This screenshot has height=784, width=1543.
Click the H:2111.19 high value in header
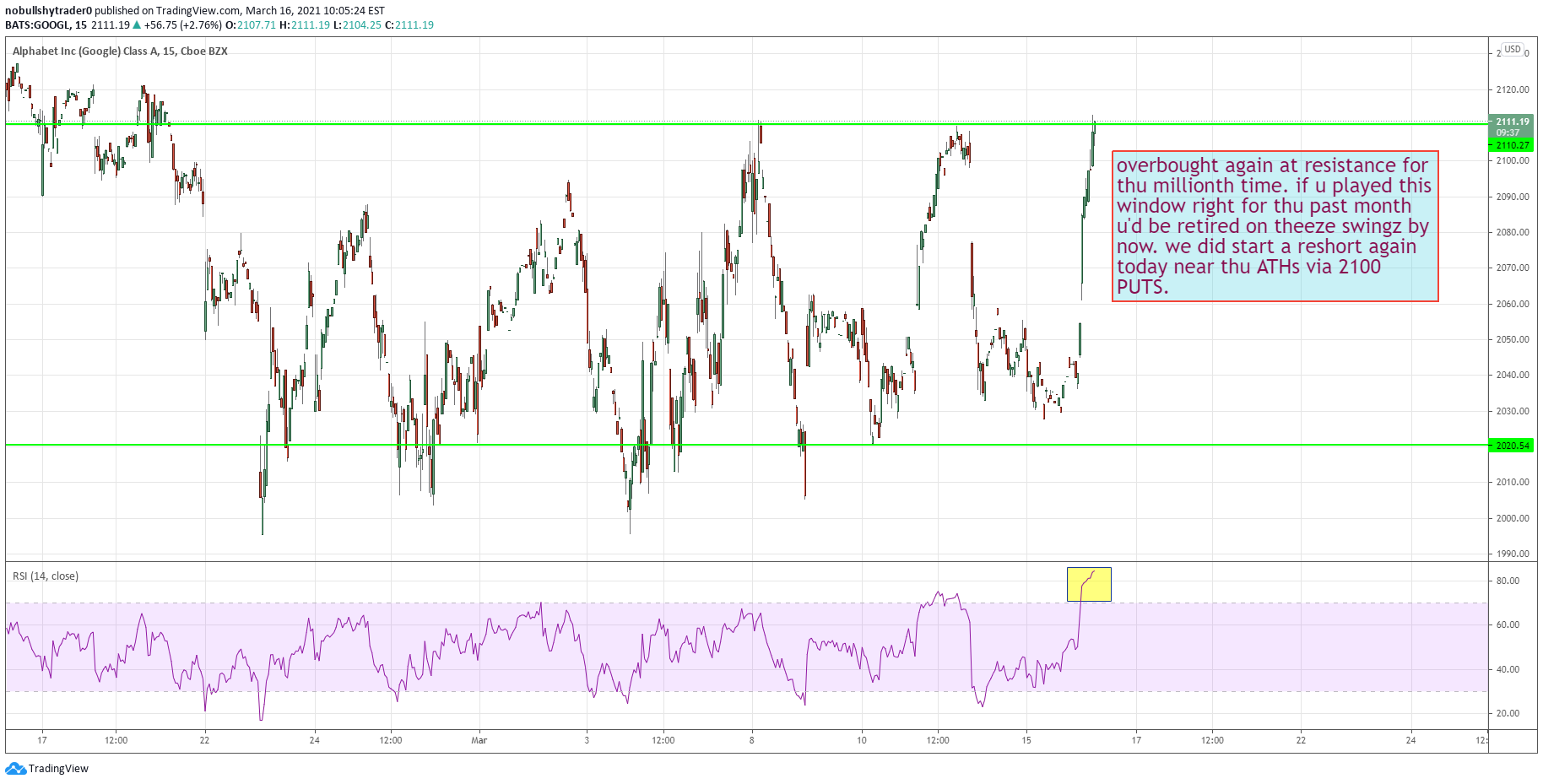(305, 25)
